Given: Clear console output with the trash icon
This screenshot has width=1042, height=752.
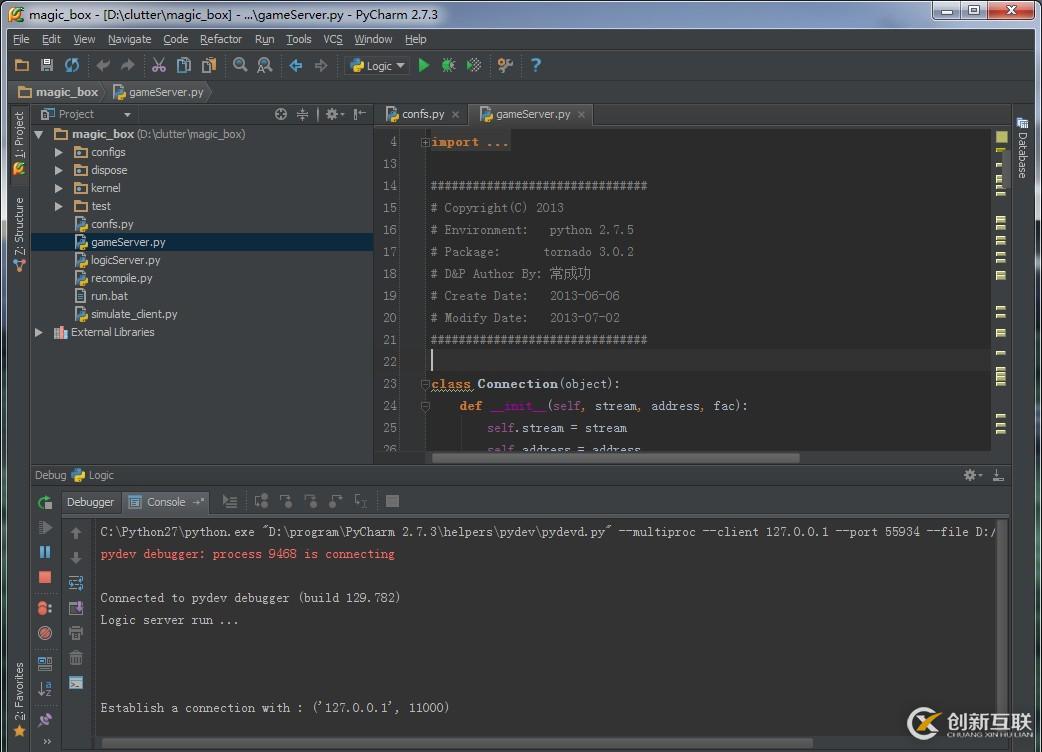Looking at the screenshot, I should pyautogui.click(x=76, y=657).
